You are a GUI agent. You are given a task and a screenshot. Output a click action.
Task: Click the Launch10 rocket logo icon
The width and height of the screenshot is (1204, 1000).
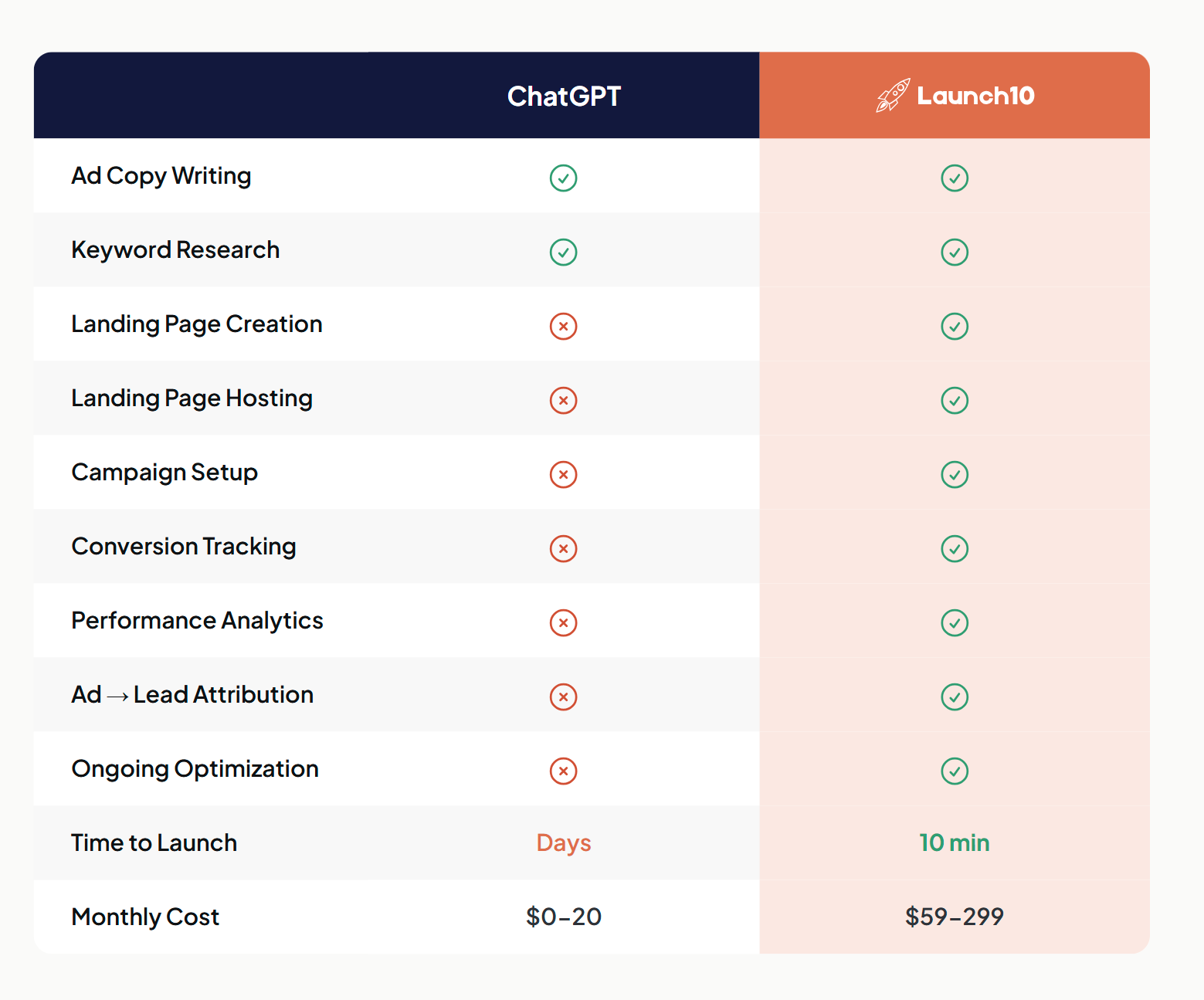coord(893,96)
